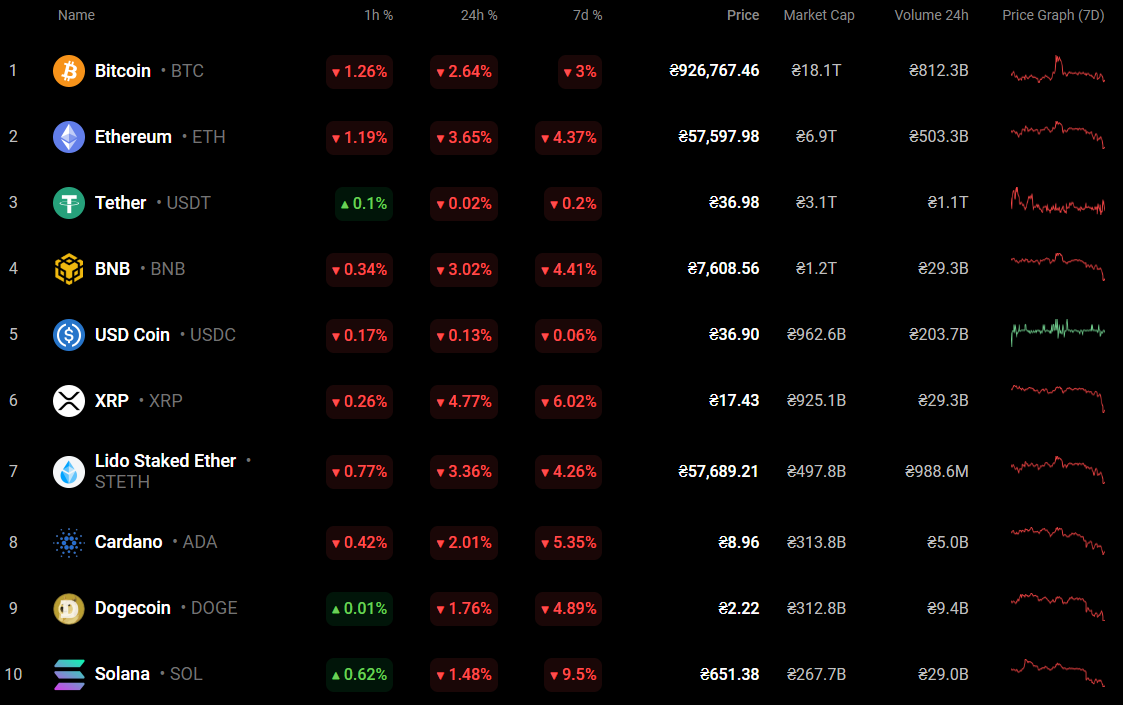Screen dimensions: 1123x705
Task: Sort by the Market Cap column header
Action: (818, 16)
